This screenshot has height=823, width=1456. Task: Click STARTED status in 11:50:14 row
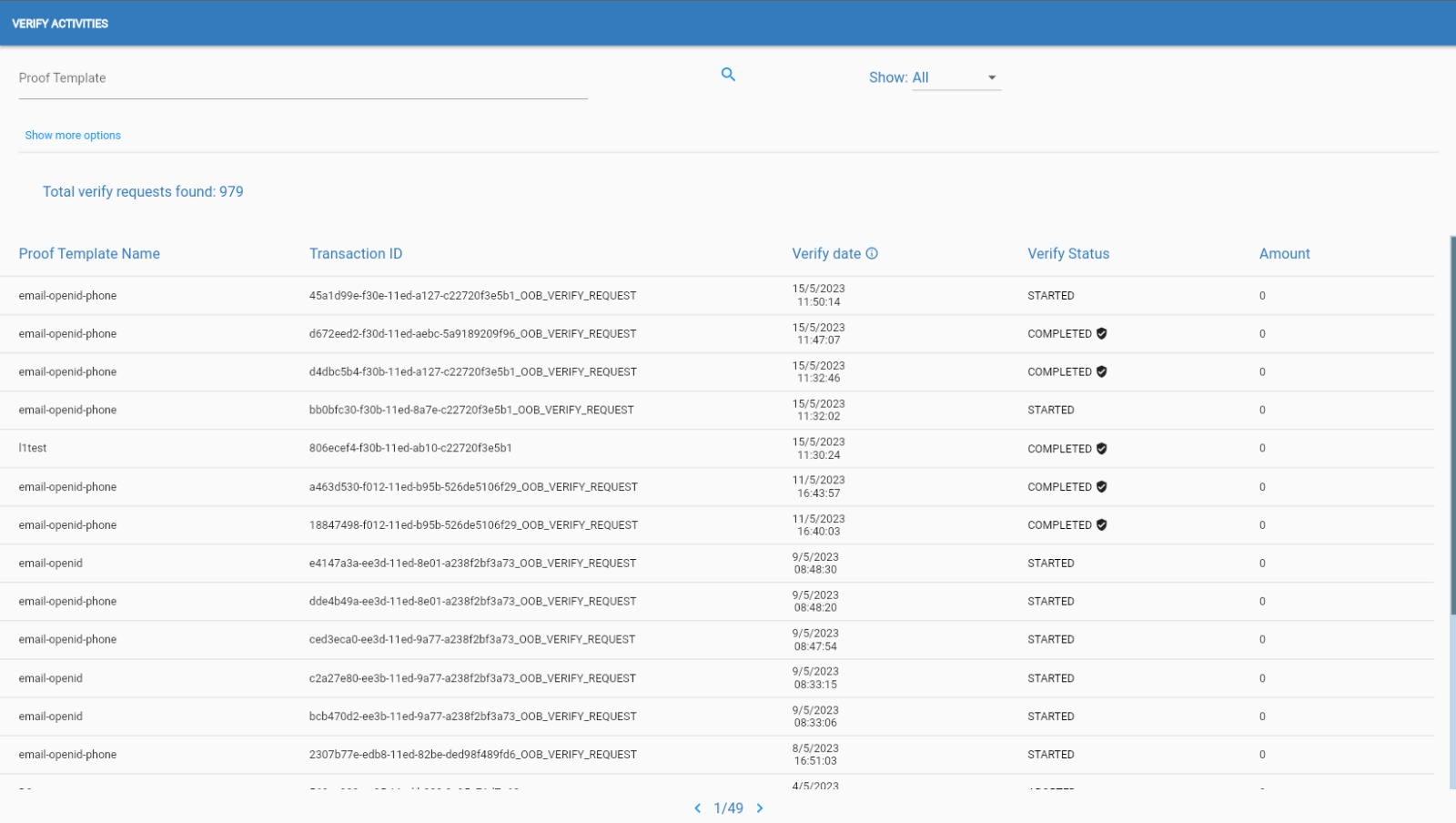1051,296
